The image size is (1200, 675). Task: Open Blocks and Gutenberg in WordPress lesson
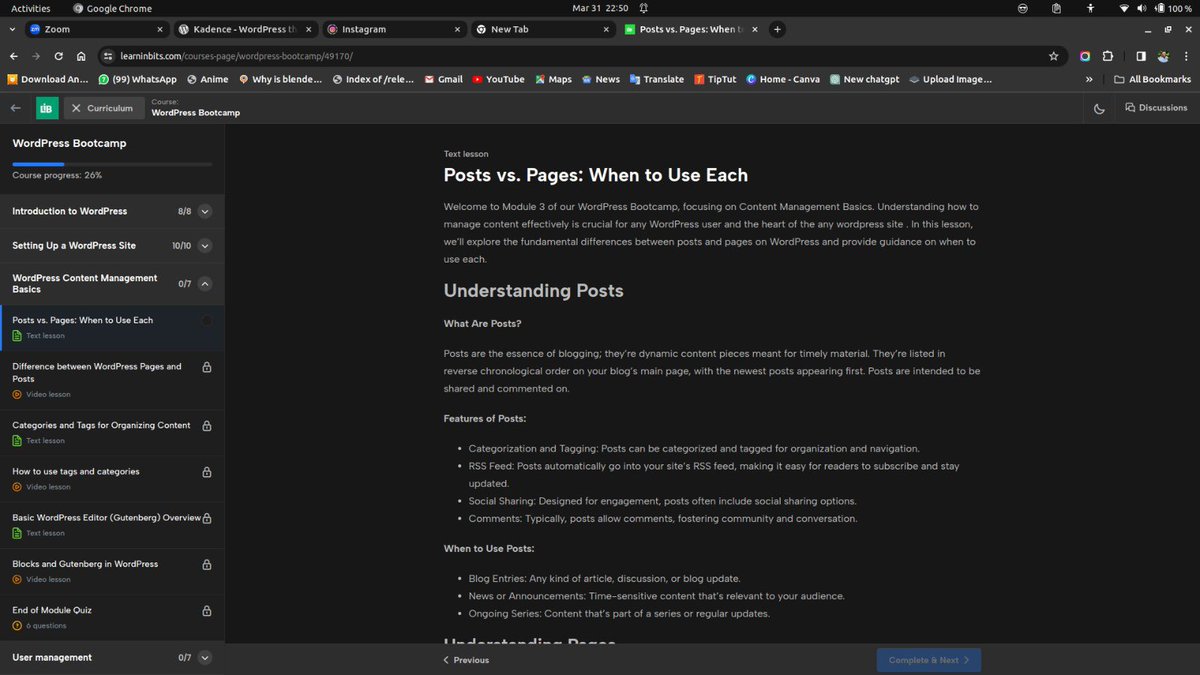112,571
